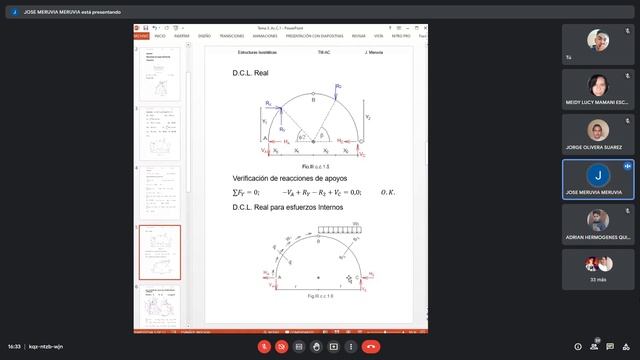Viewport: 640px width, 360px height.
Task: Click the lower arch diagram with distributed load
Action: [319, 257]
